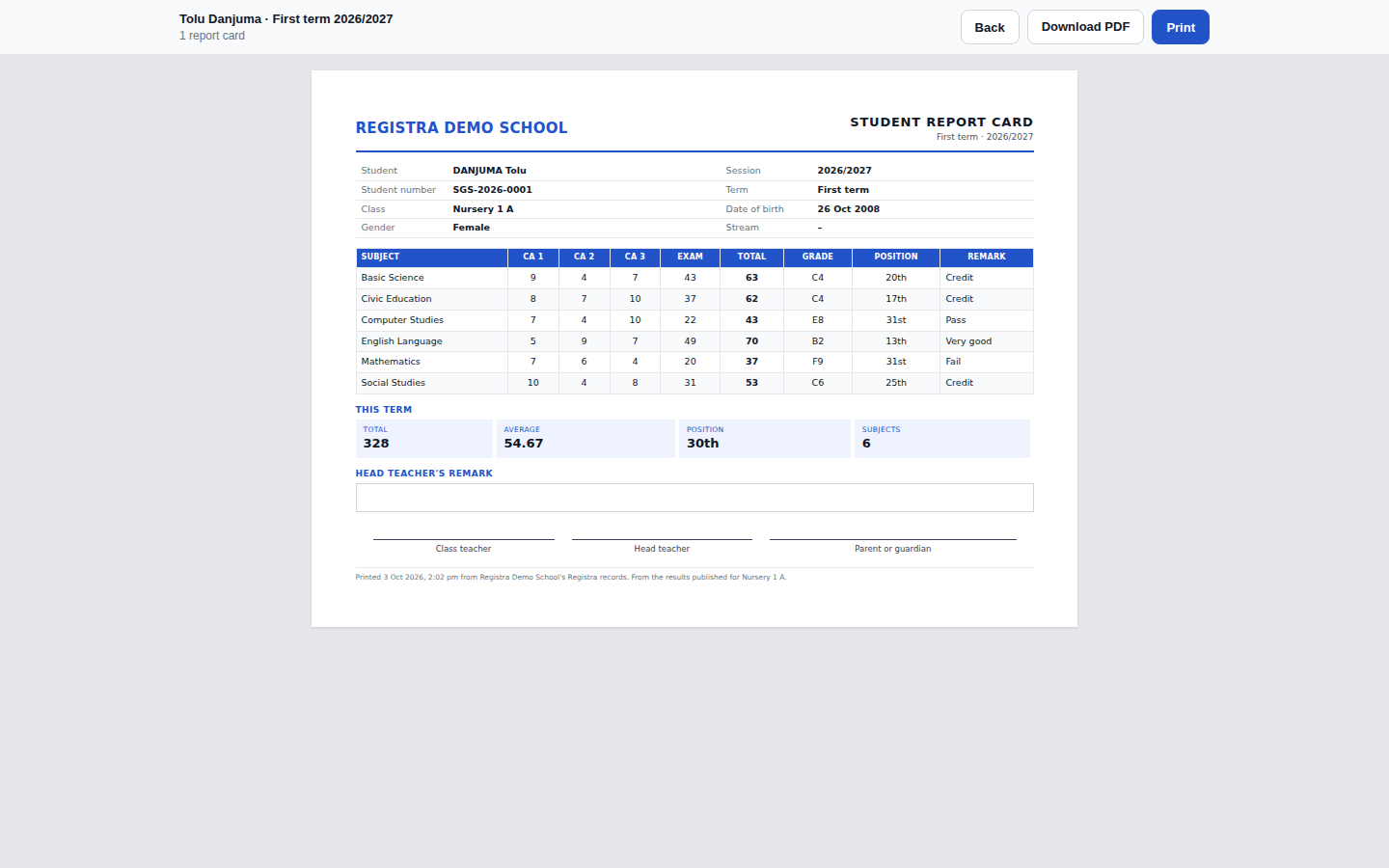Click session value 2026/2027
Image resolution: width=1389 pixels, height=868 pixels.
pos(845,171)
